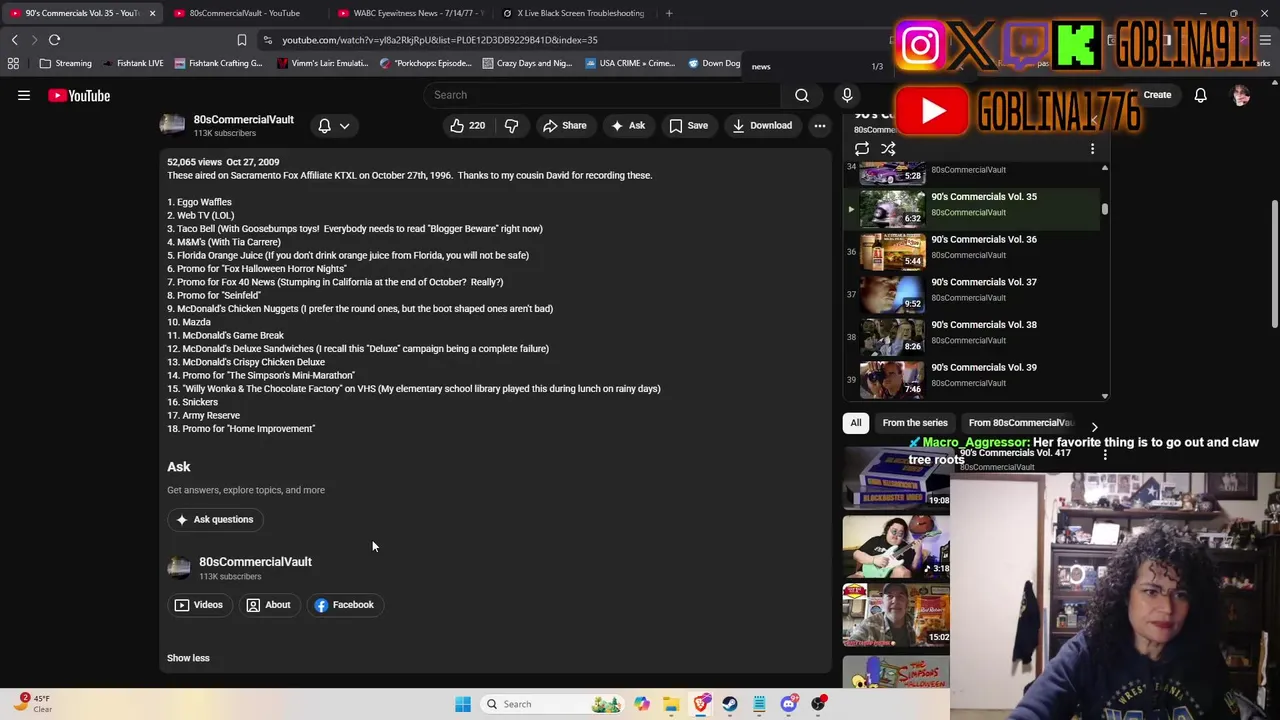Switch to WABC Eyewitness News tab
1280x720 pixels.
pyautogui.click(x=412, y=13)
